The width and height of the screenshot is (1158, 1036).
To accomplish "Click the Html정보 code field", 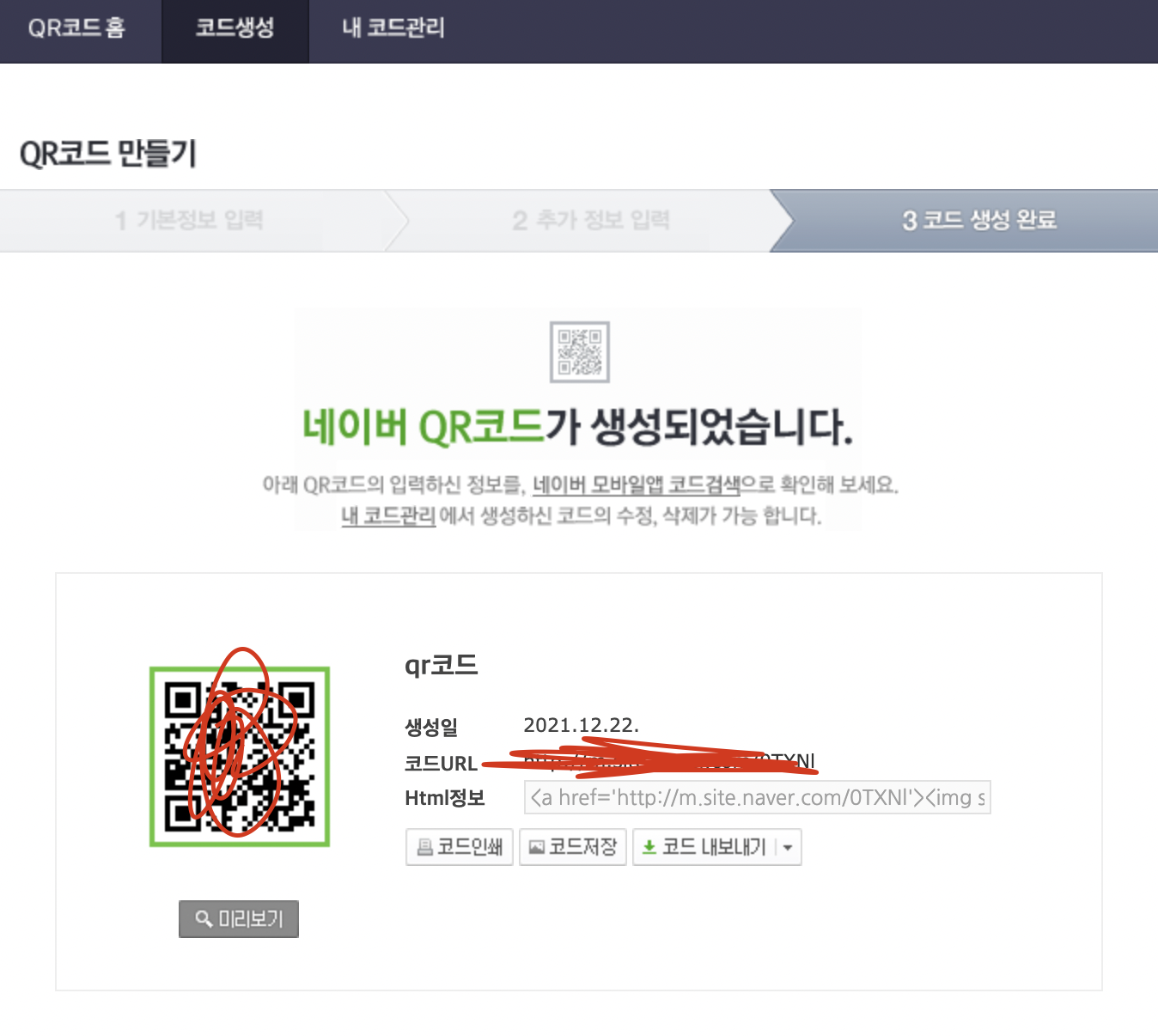I will click(757, 797).
